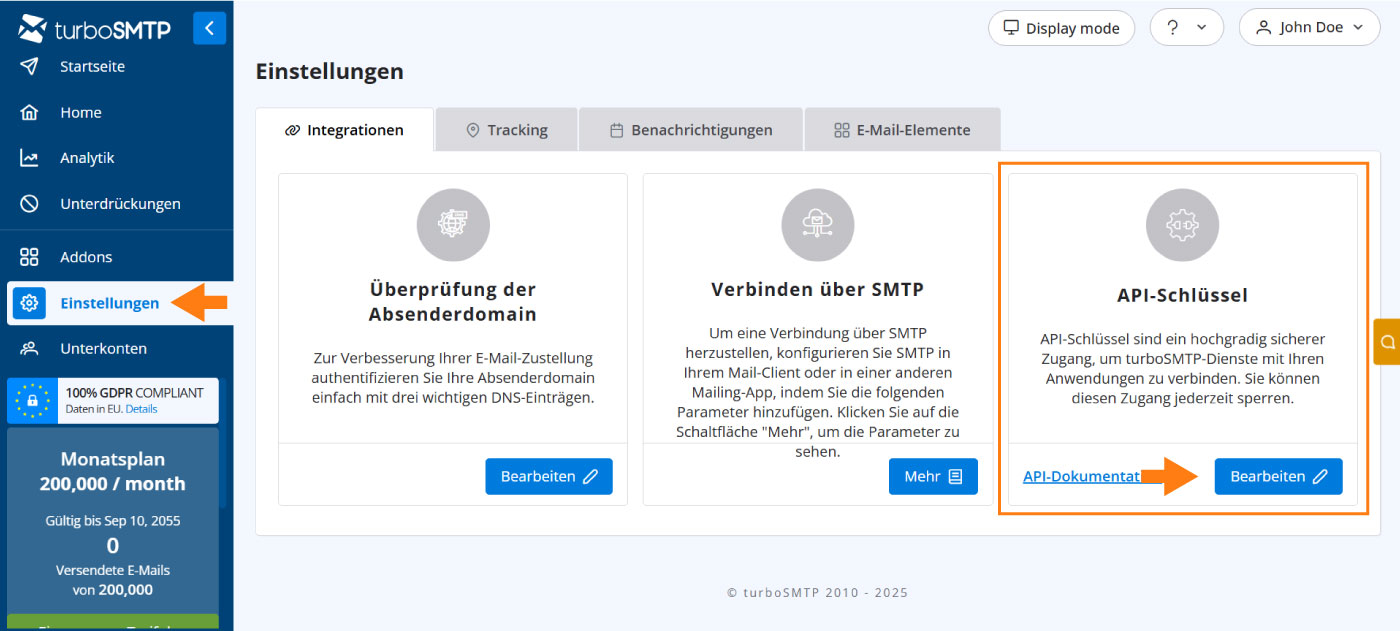Image resolution: width=1400 pixels, height=631 pixels.
Task: Switch to the Tracking tab
Action: click(x=507, y=130)
